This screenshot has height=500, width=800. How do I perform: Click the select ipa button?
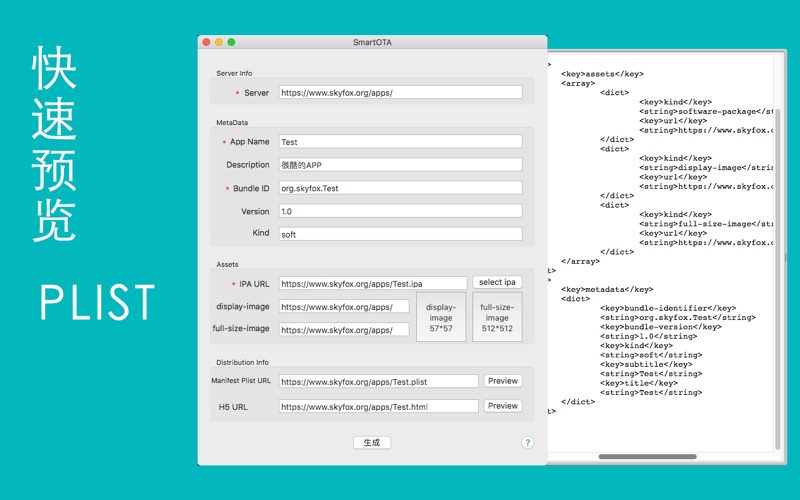pos(497,282)
